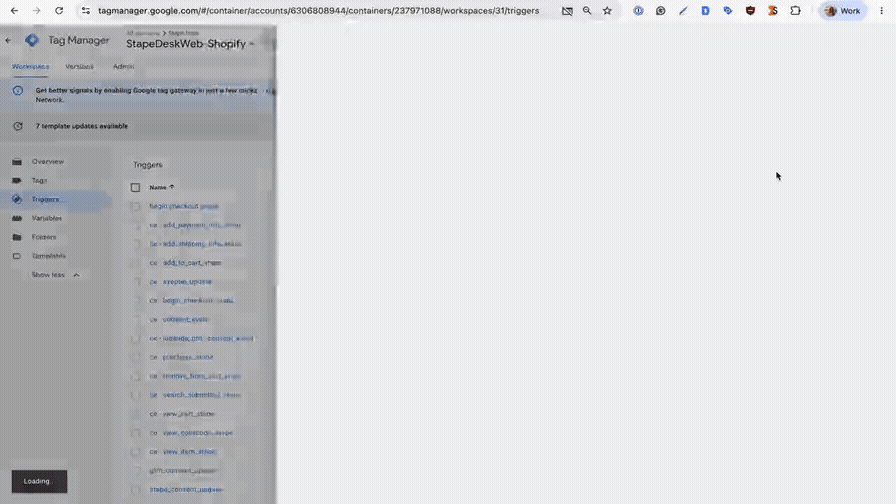Tick the checkbox for begin checkout trigger
Image resolution: width=896 pixels, height=504 pixels.
135,206
